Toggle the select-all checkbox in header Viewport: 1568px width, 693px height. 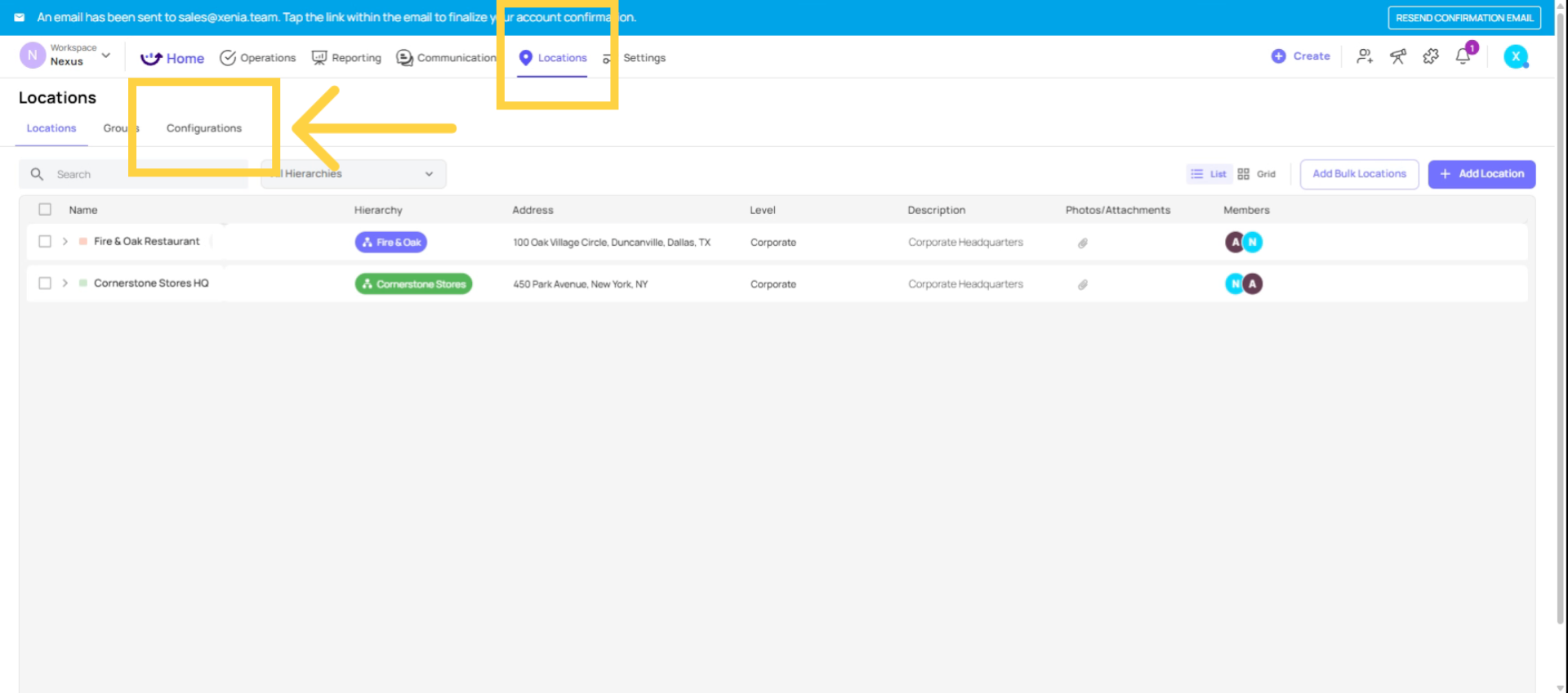click(45, 209)
